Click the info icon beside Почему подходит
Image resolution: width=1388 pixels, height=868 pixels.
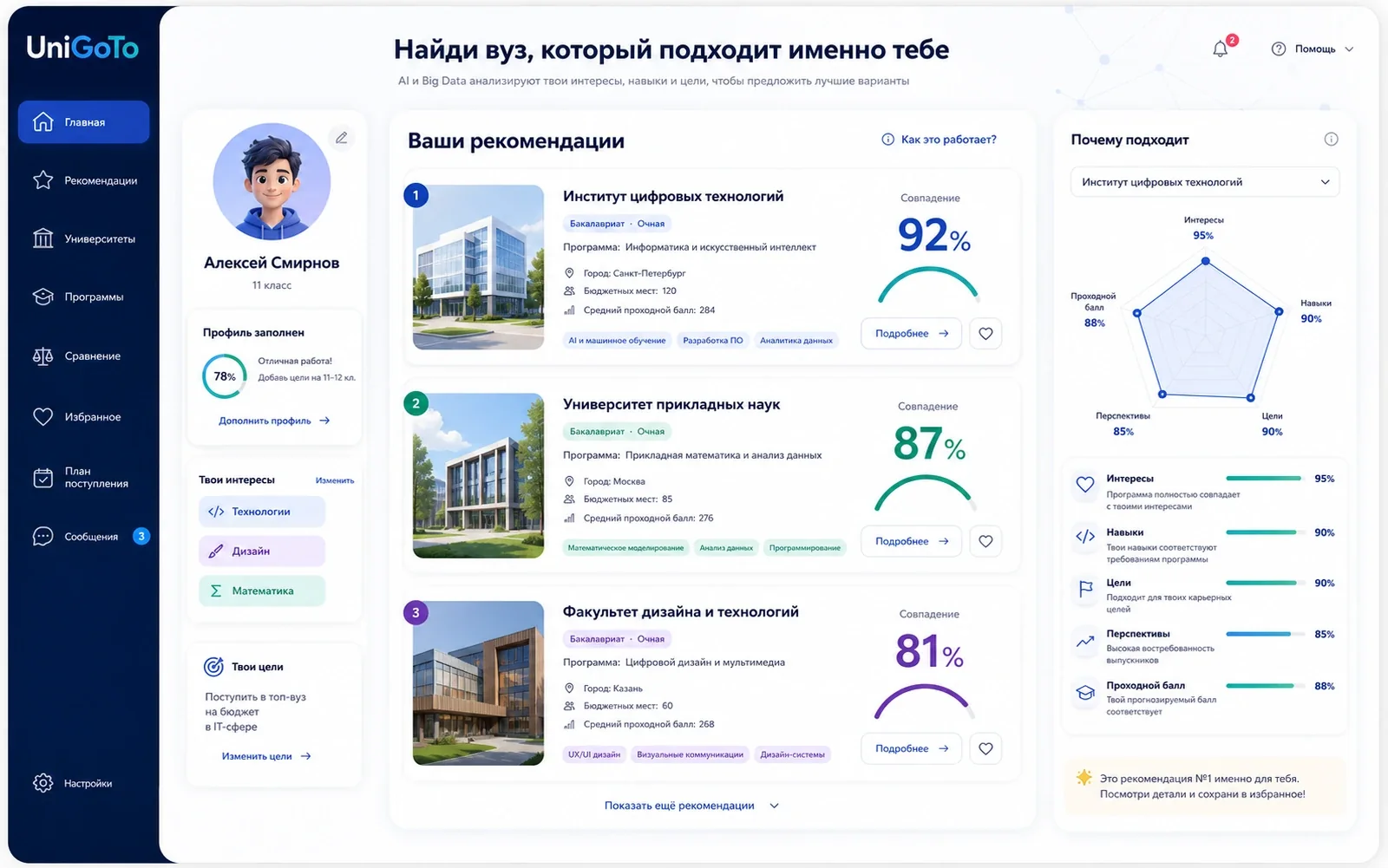1331,139
